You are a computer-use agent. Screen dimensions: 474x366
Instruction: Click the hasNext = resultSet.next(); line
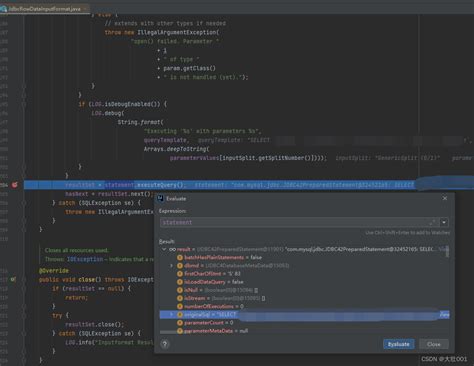pyautogui.click(x=109, y=194)
